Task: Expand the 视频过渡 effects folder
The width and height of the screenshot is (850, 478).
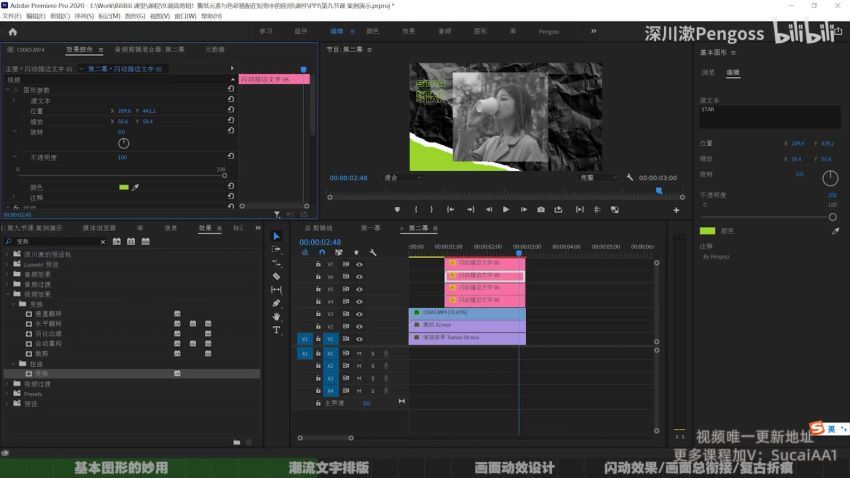Action: point(7,384)
